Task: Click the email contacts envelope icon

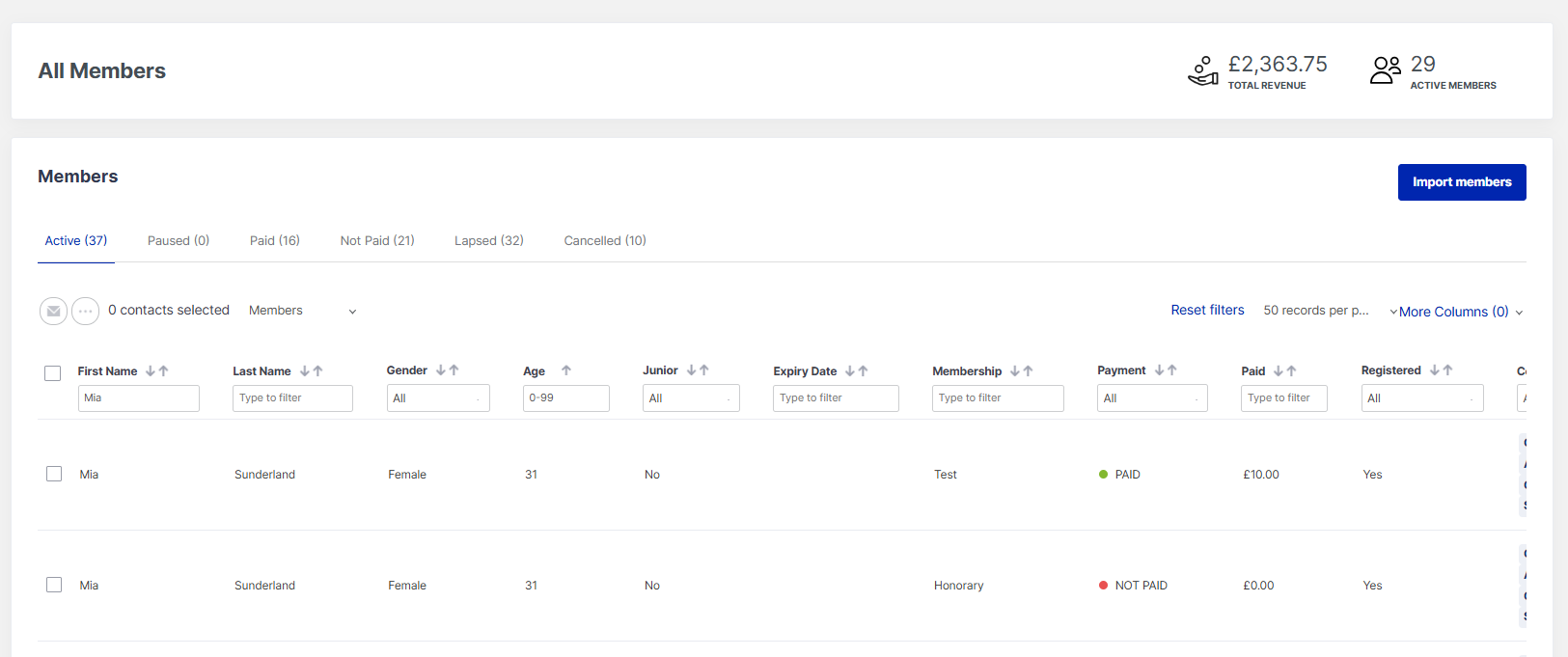Action: coord(53,311)
